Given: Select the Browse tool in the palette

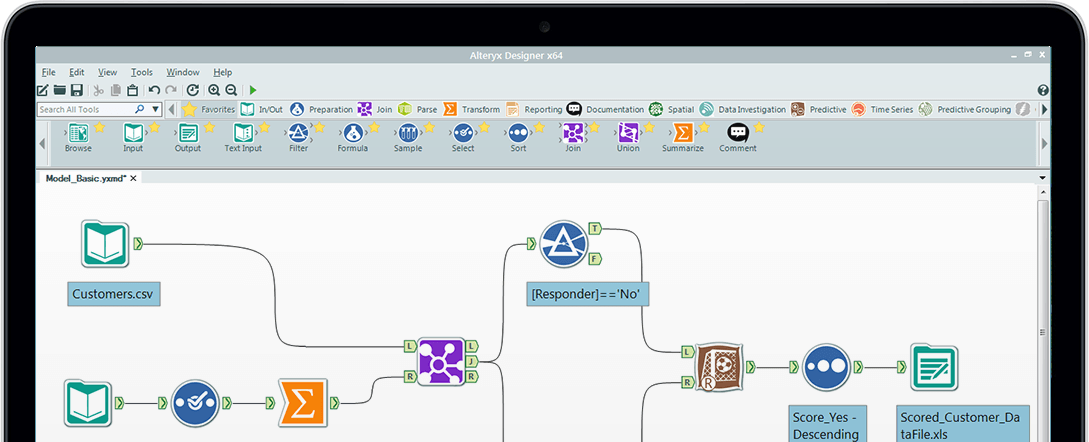Looking at the screenshot, I should coord(78,133).
